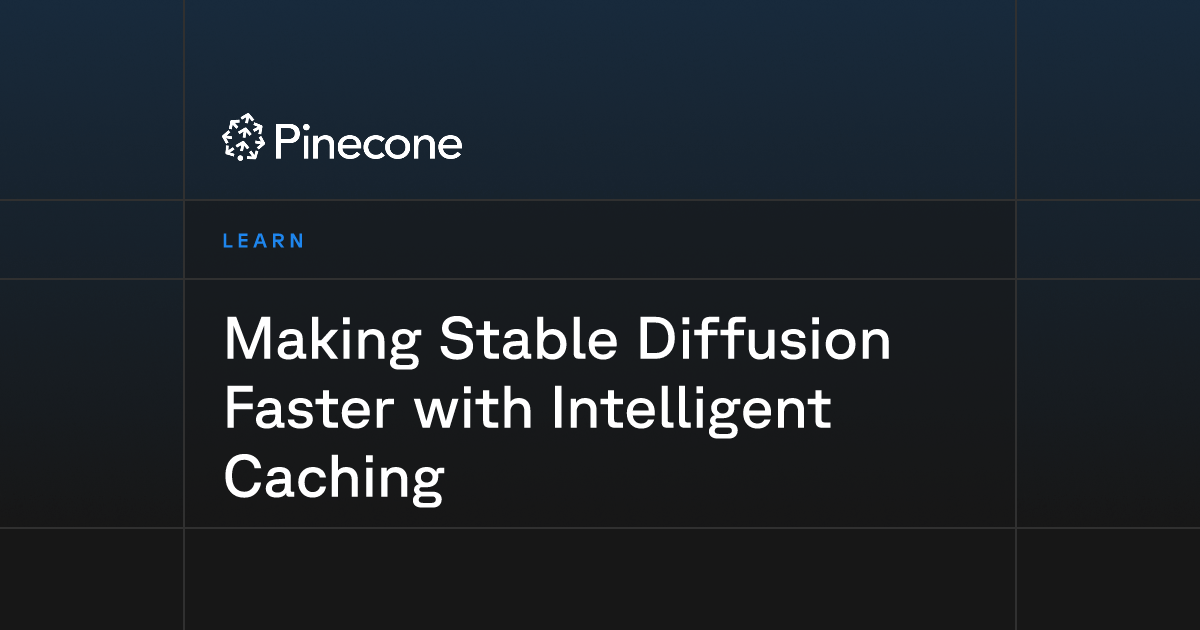Screen dimensions: 1200x630
Task: Open the LEARN category label
Action: tap(263, 241)
